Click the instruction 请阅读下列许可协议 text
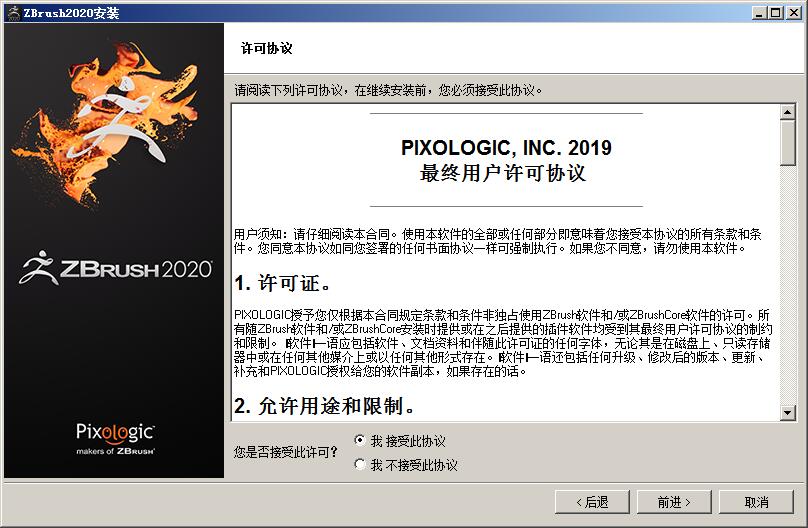The width and height of the screenshot is (808, 528). [x=389, y=91]
